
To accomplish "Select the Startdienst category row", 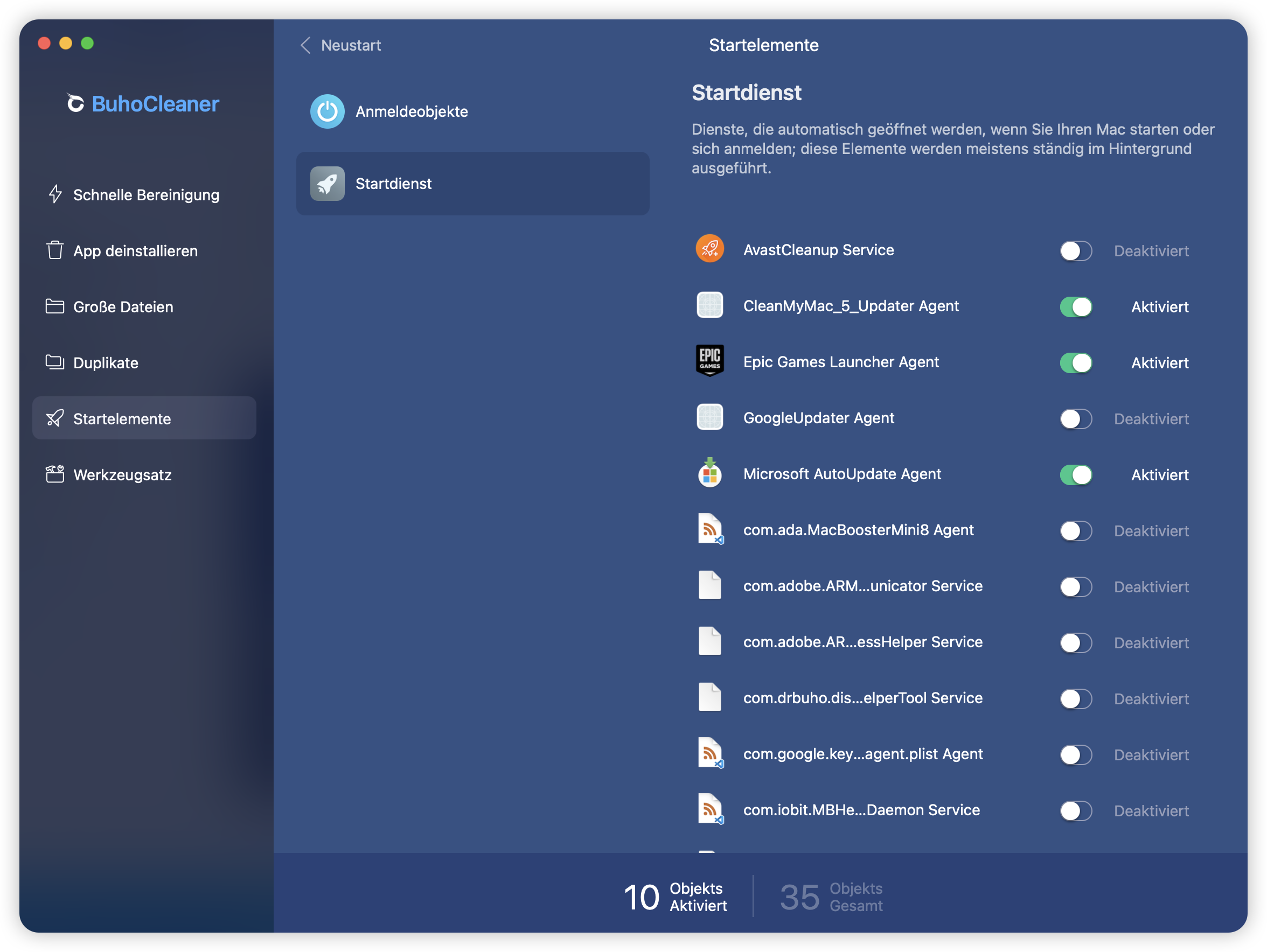I will pyautogui.click(x=473, y=184).
